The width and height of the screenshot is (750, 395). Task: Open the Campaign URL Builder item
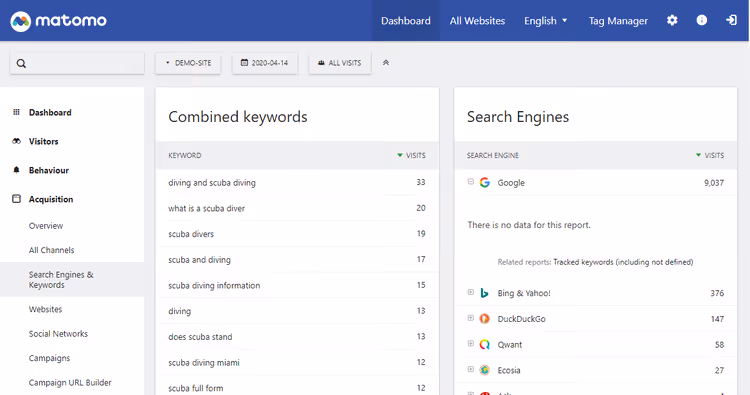tap(70, 383)
